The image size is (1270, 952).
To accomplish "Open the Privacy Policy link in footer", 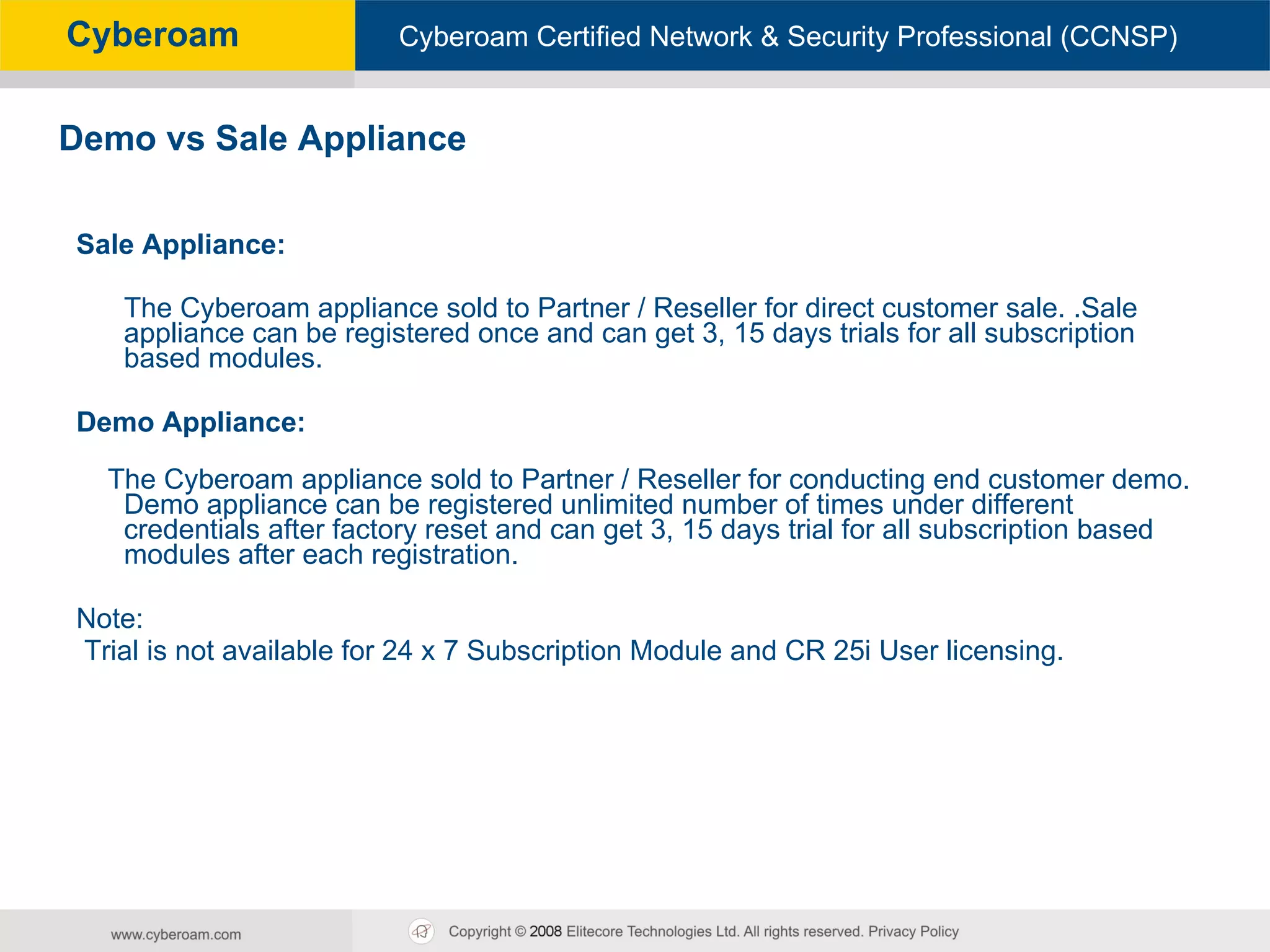I will click(913, 932).
